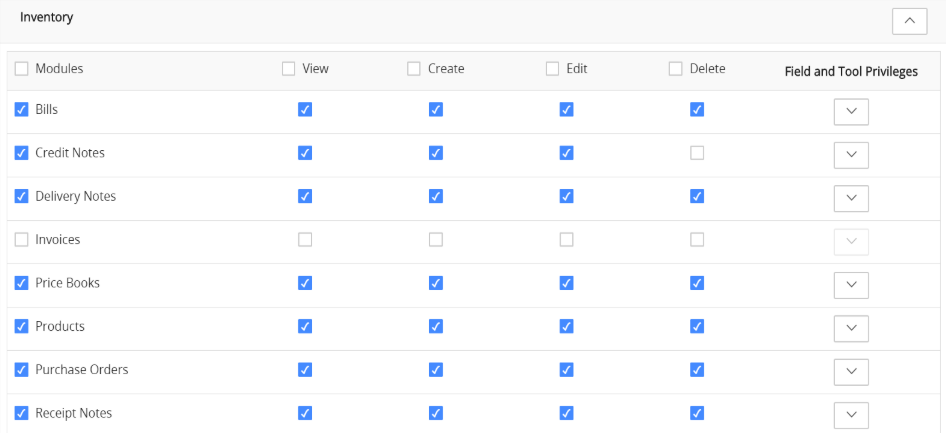The image size is (946, 433).
Task: Uncheck Edit permission for Purchase Orders
Action: click(567, 370)
